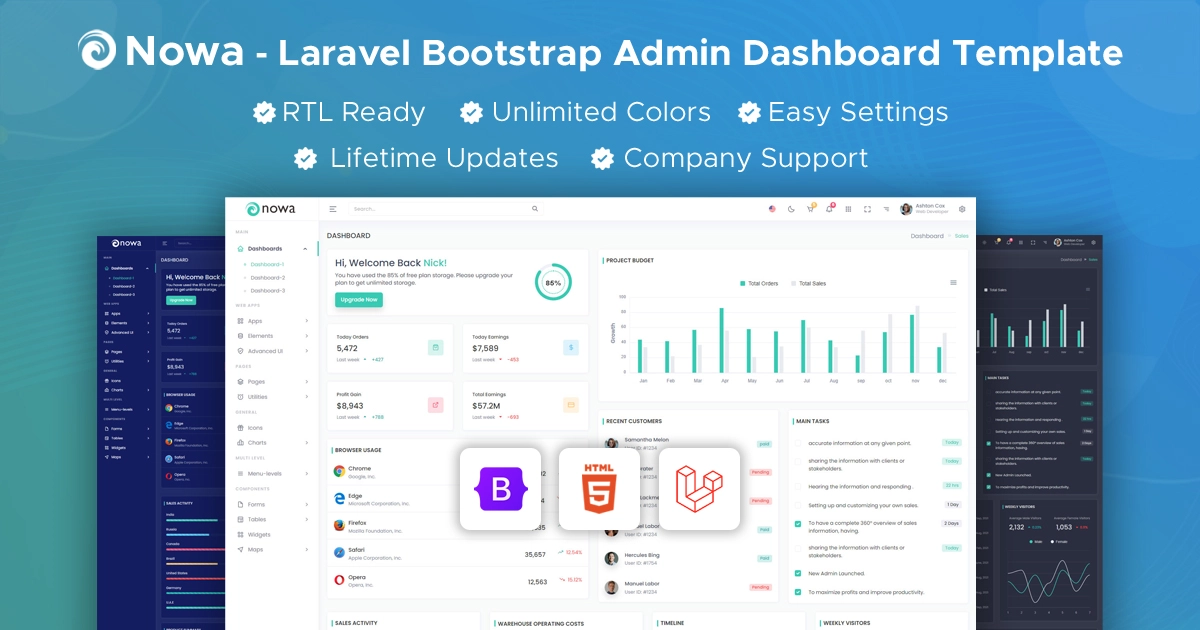Expand the Elements sidebar menu
Viewport: 1200px width, 630px height.
pos(273,336)
